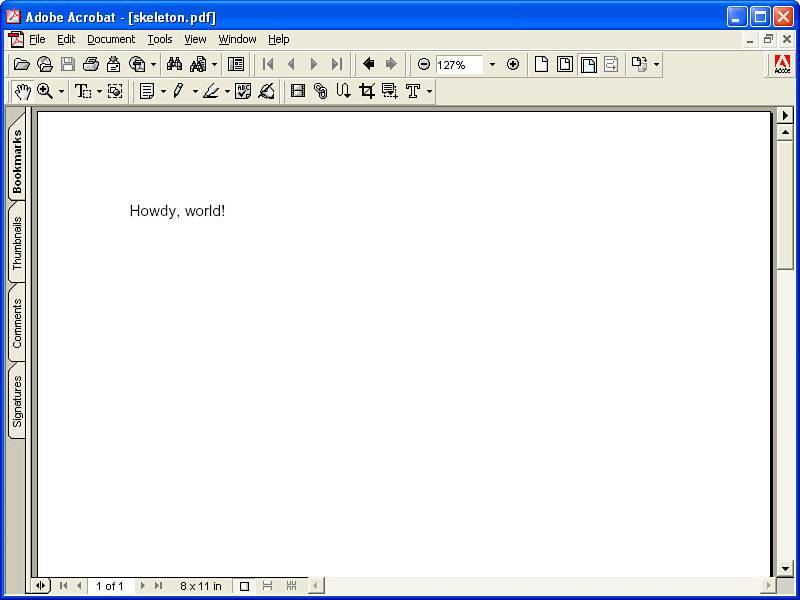Click the 127% zoom percentage field
This screenshot has width=800, height=600.
tap(459, 65)
